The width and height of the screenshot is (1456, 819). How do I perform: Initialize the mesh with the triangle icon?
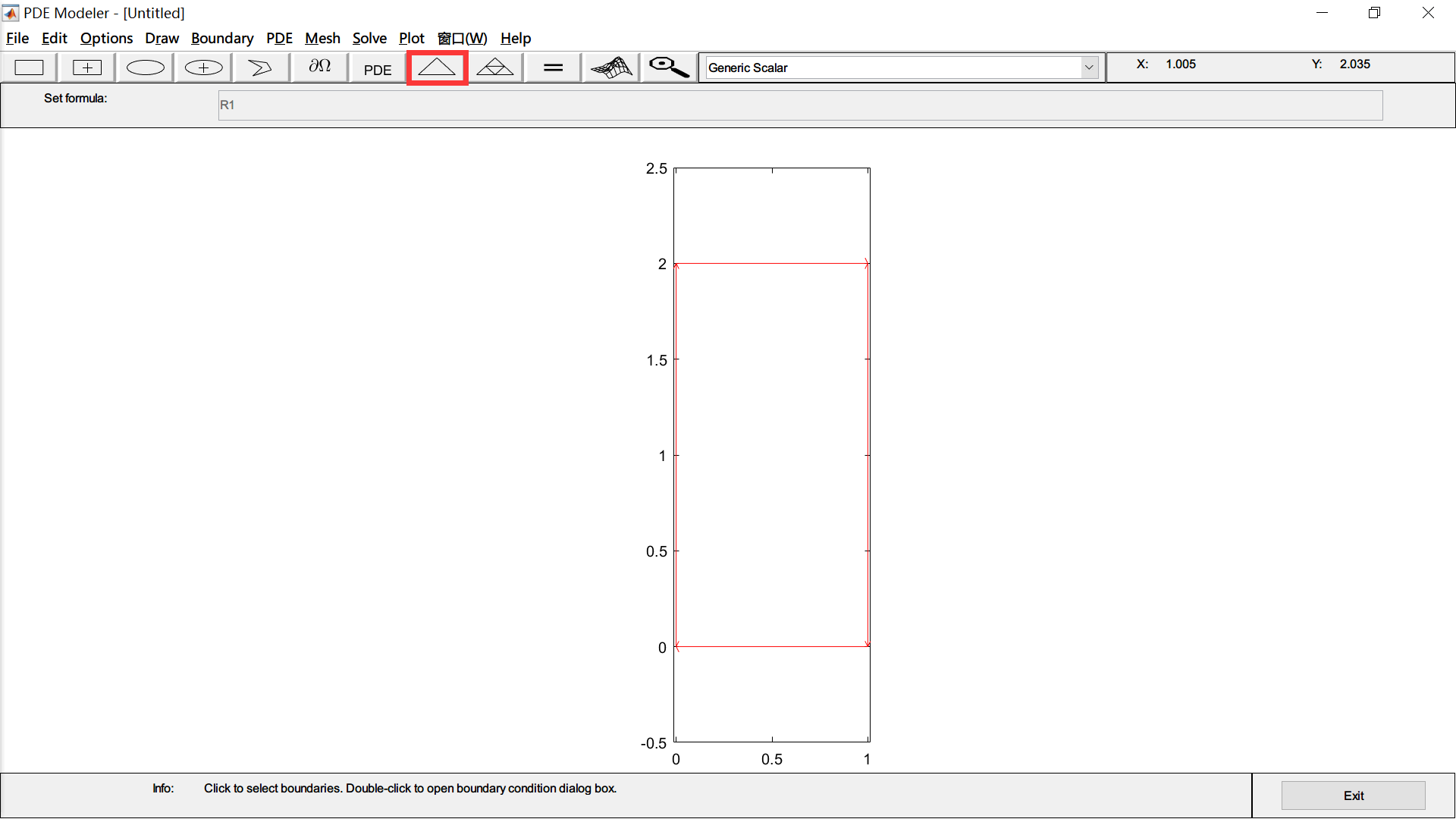click(437, 67)
